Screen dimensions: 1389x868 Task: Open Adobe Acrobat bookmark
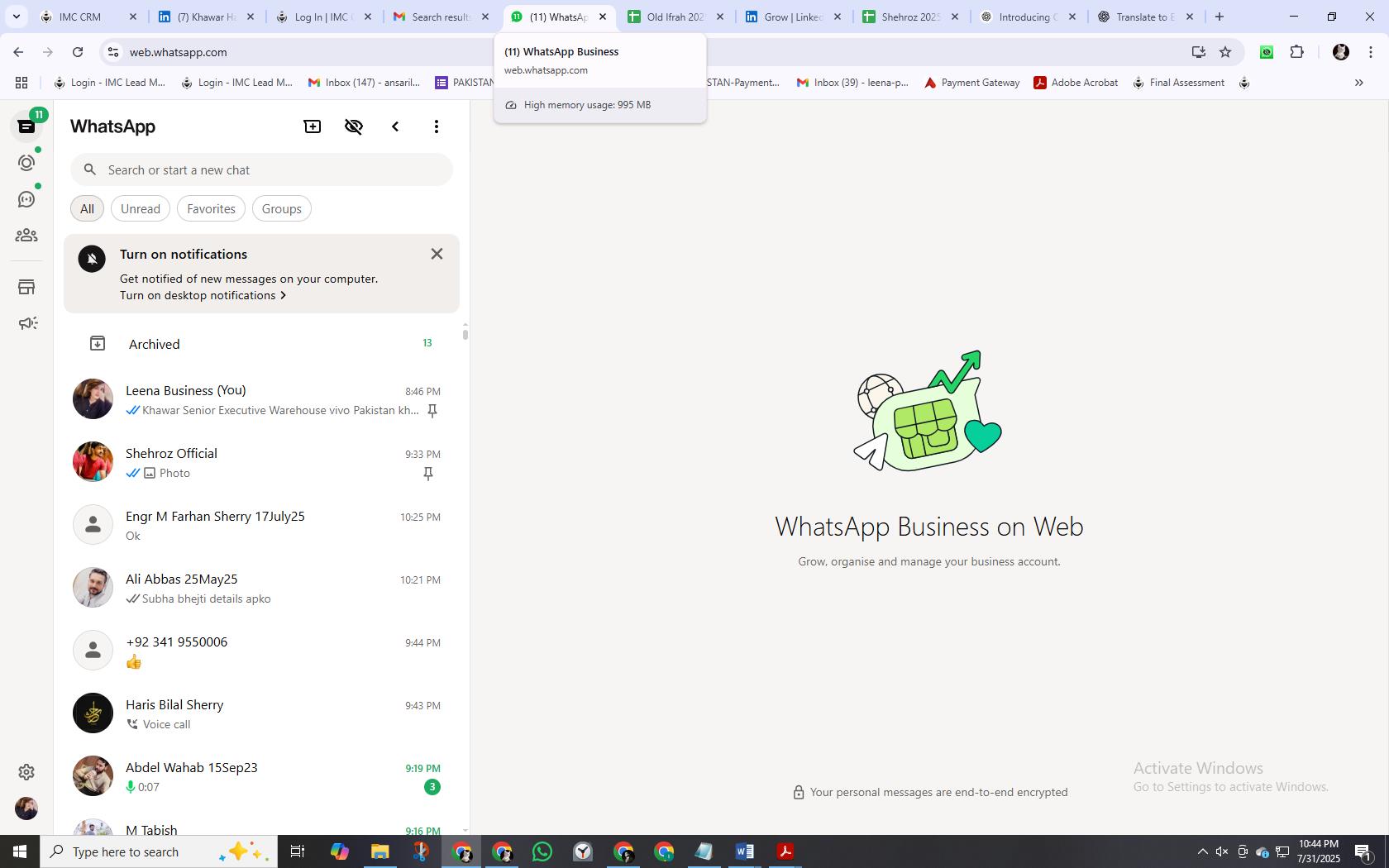point(1076,83)
